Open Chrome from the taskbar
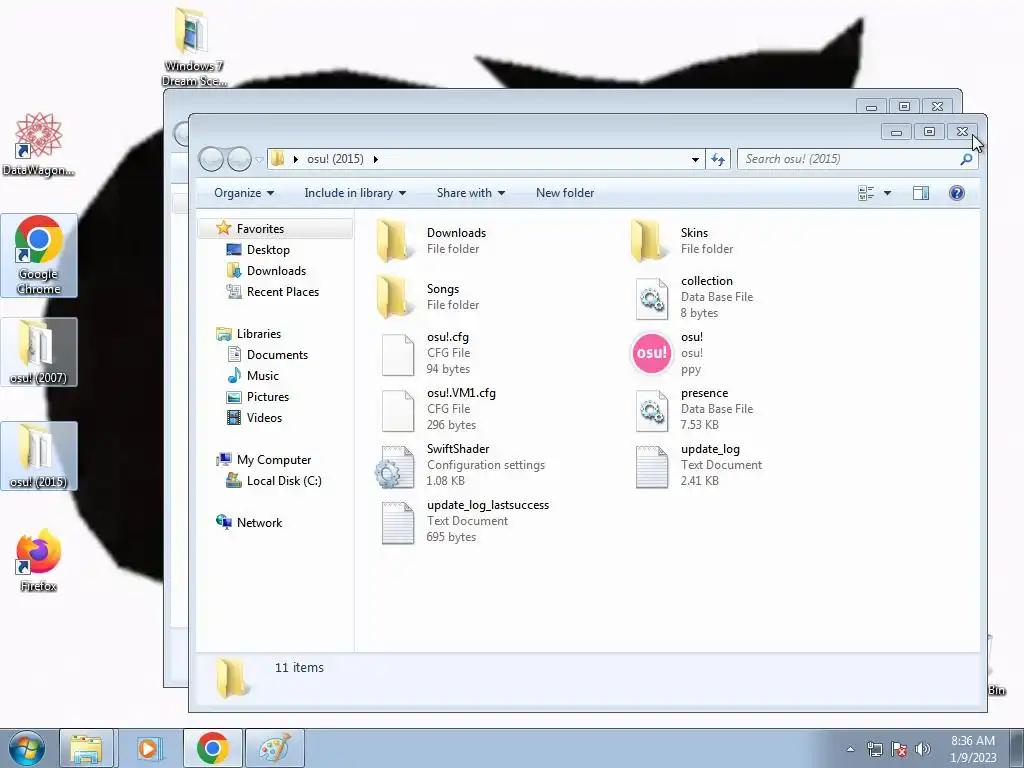Image resolution: width=1024 pixels, height=768 pixels. (212, 748)
